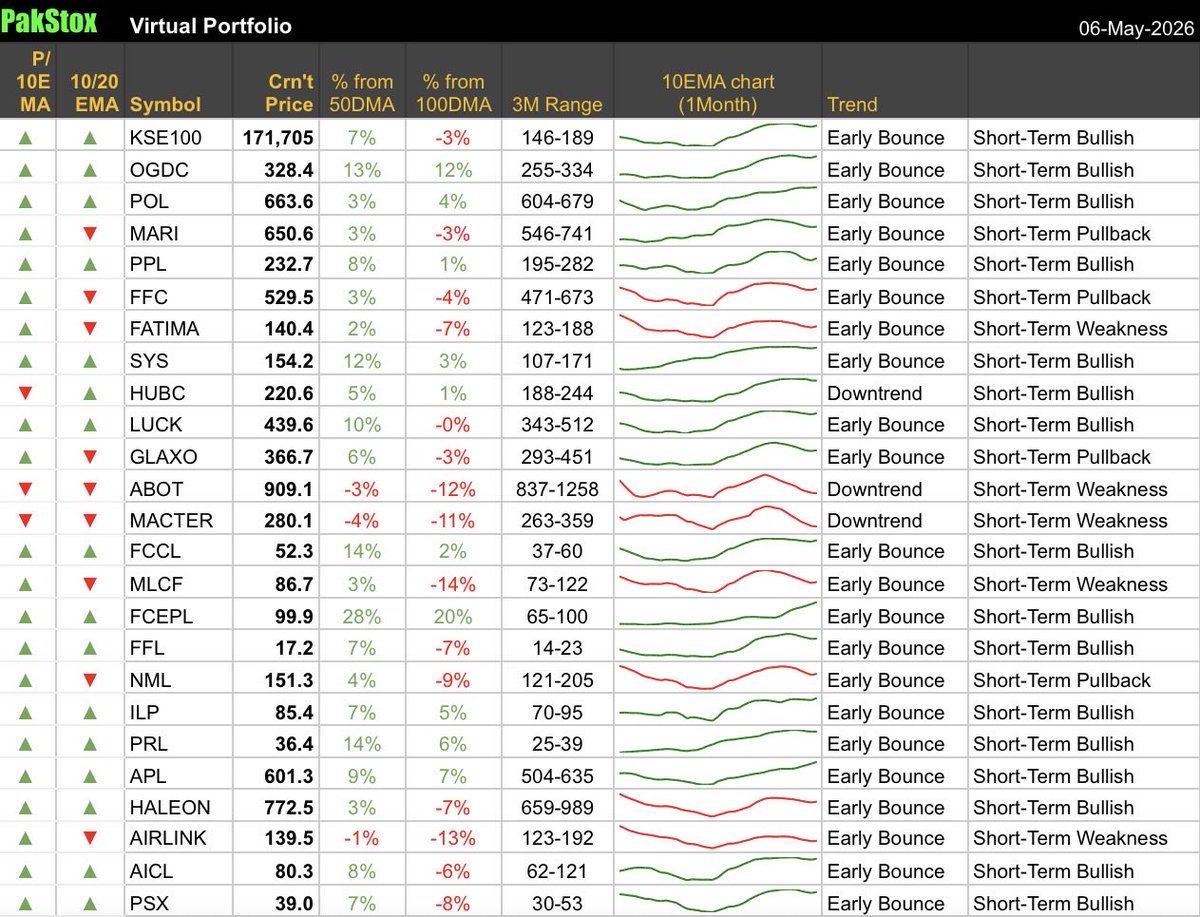Select the FFC row 10/20 EMA red arrow
This screenshot has width=1200, height=917.
click(89, 297)
